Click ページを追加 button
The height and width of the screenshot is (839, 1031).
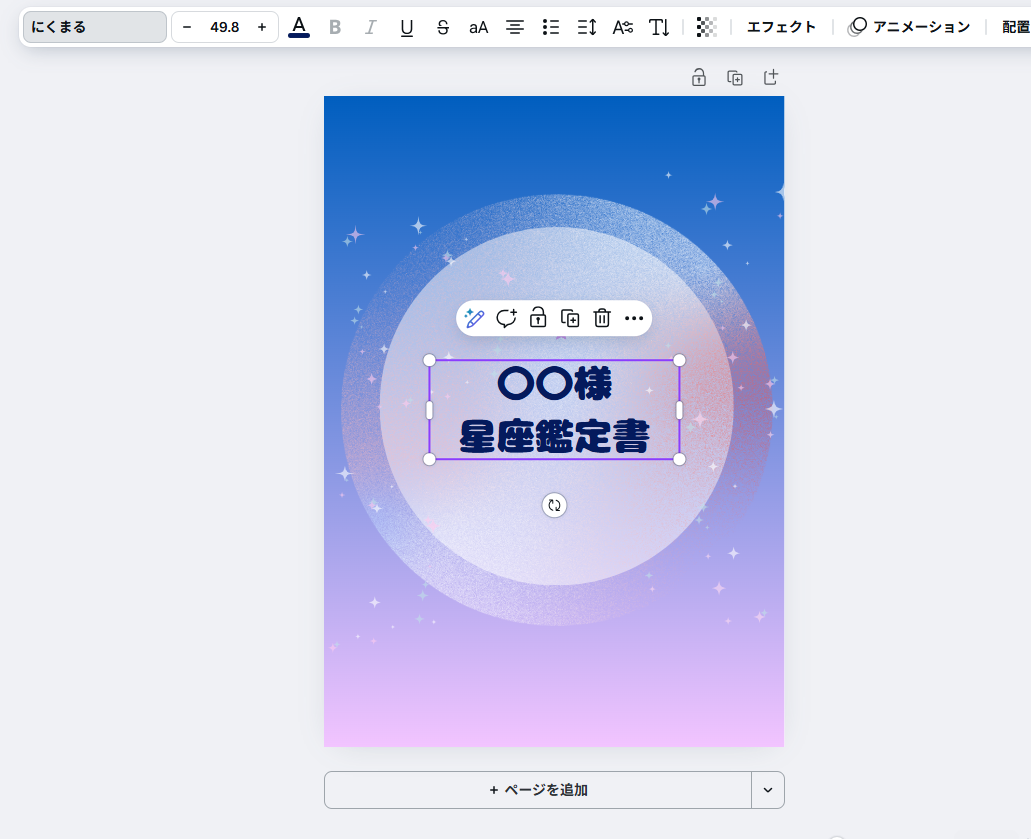pyautogui.click(x=538, y=790)
